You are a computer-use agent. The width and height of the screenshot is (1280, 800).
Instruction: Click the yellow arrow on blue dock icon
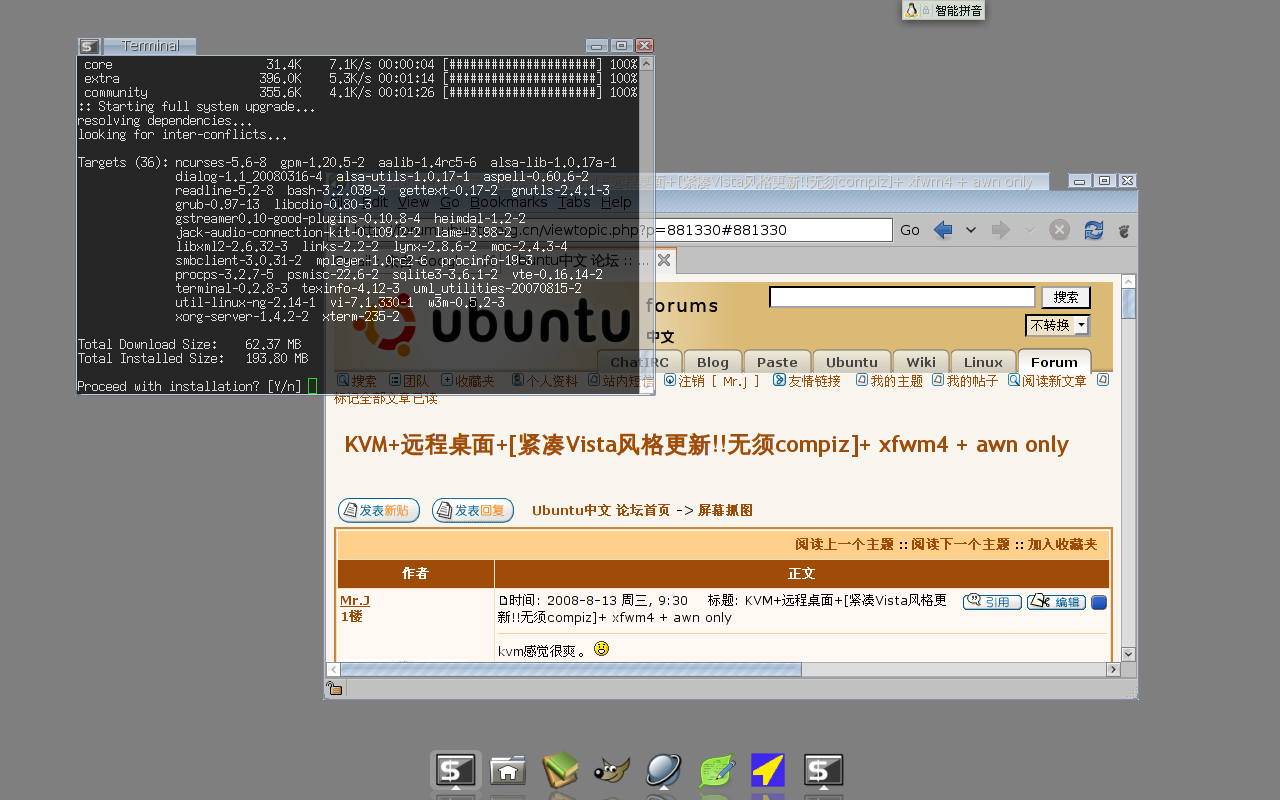coord(768,771)
